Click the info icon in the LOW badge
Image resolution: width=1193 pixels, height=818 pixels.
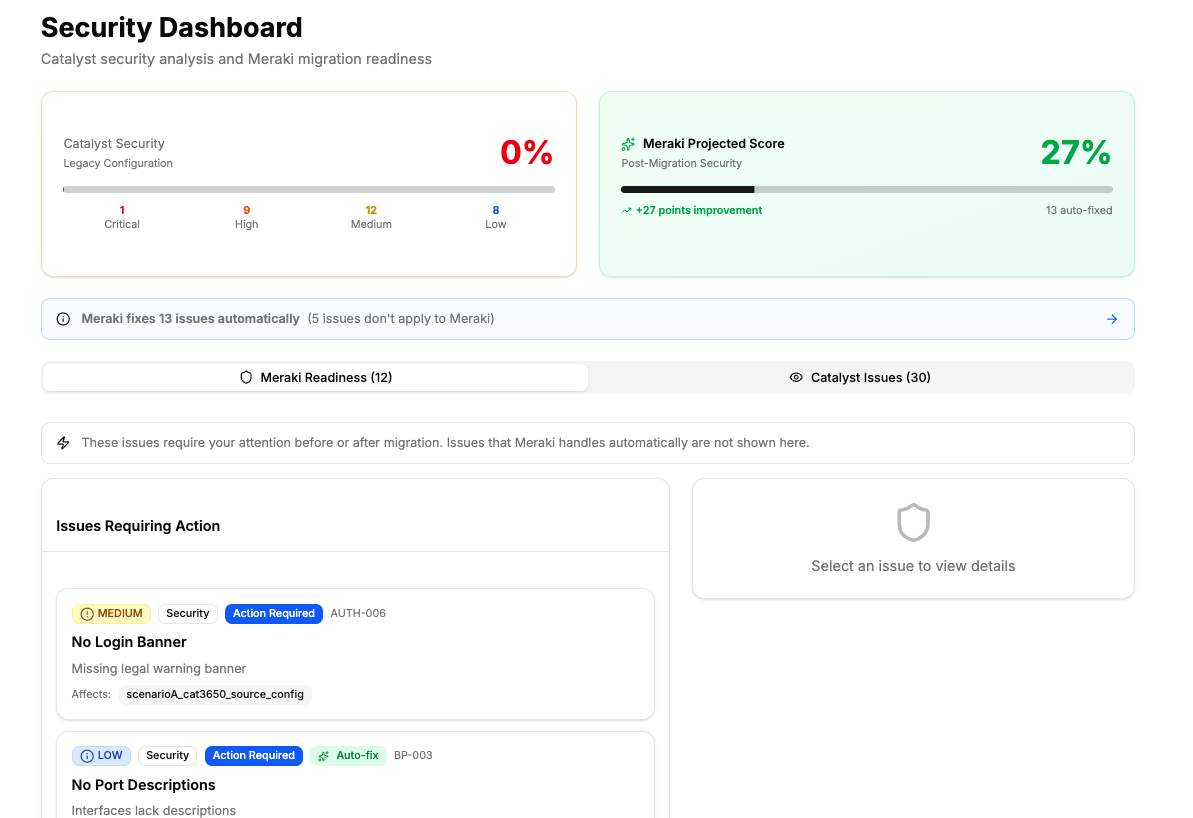[86, 756]
